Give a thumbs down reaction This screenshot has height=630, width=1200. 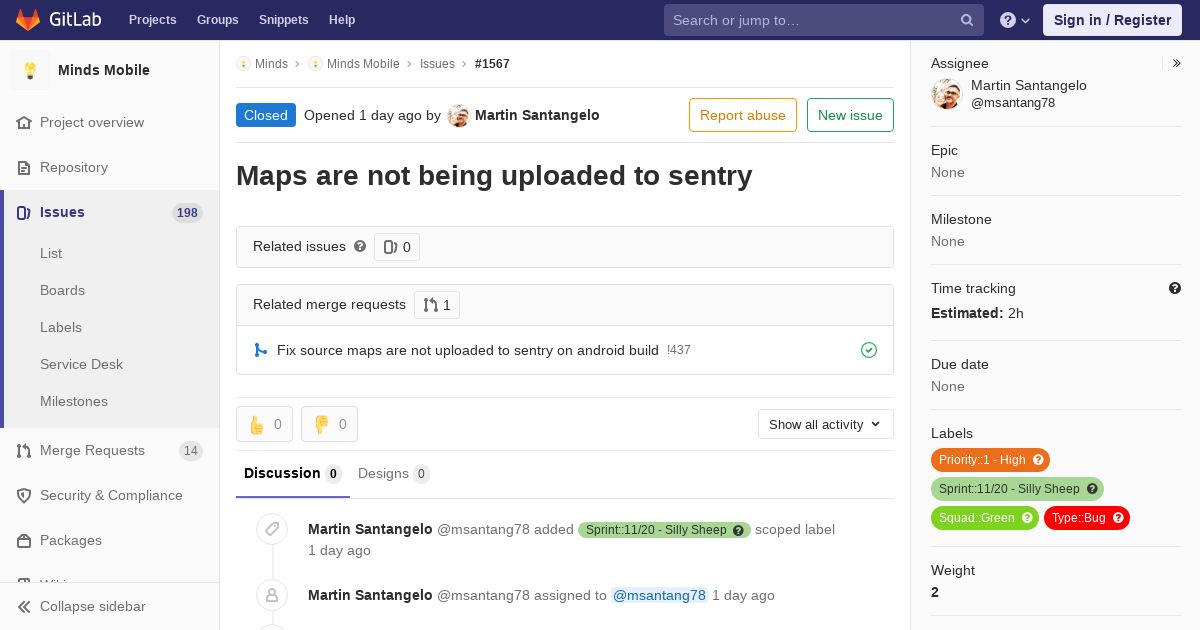(329, 424)
